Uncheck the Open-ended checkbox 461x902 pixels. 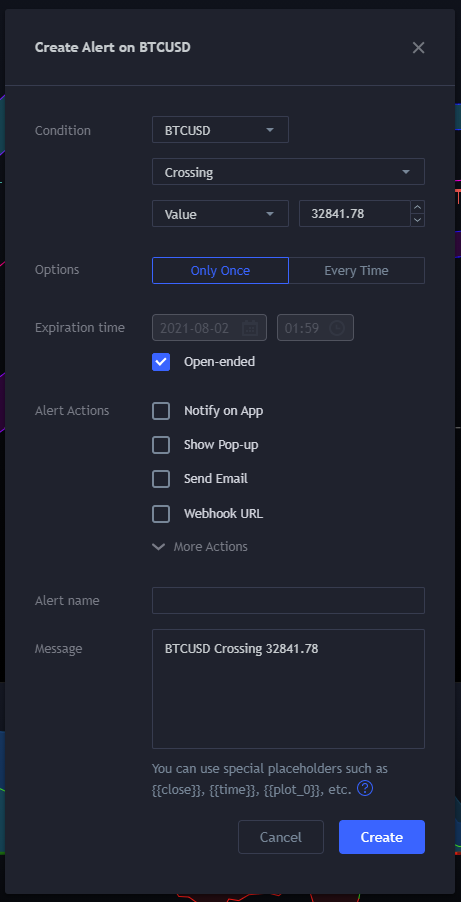coord(161,362)
